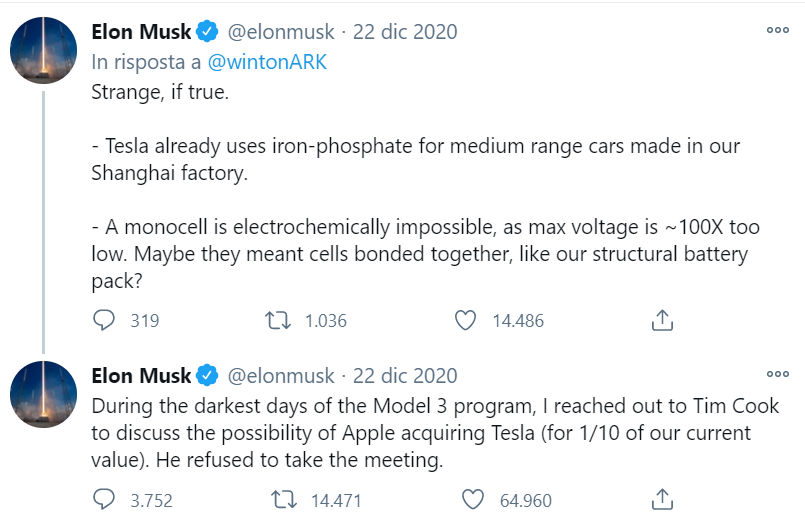805x522 pixels.
Task: Click Elon Musk name on first tweet
Action: (x=141, y=32)
